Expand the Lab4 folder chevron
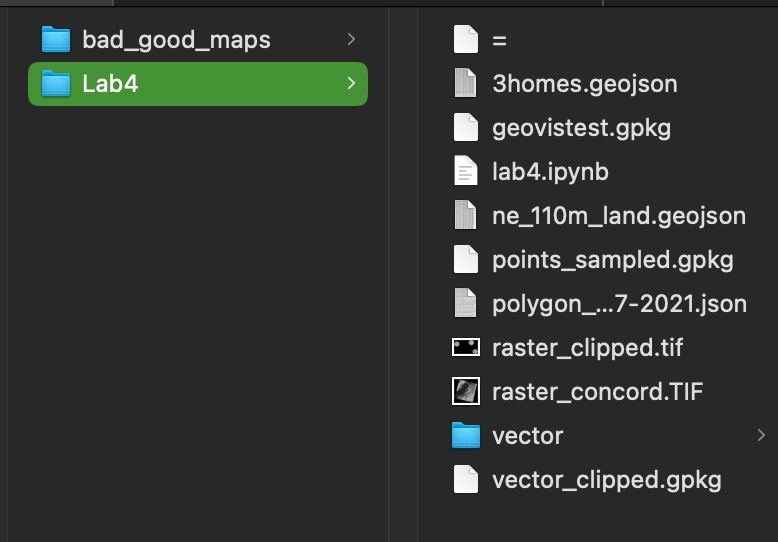The height and width of the screenshot is (542, 778). (351, 84)
